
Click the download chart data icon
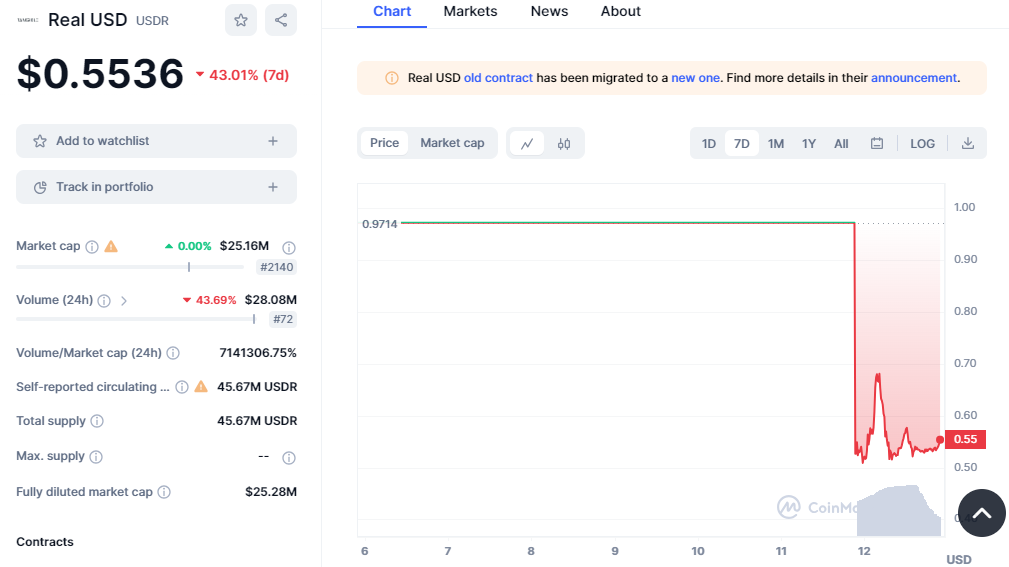pyautogui.click(x=967, y=144)
